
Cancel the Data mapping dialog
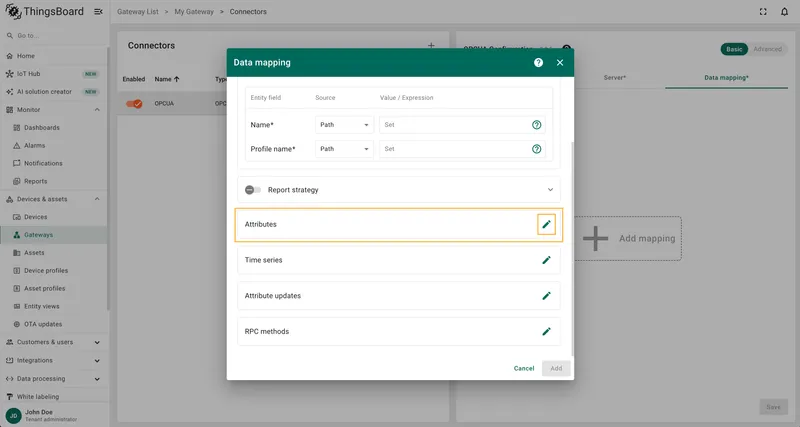pyautogui.click(x=524, y=368)
